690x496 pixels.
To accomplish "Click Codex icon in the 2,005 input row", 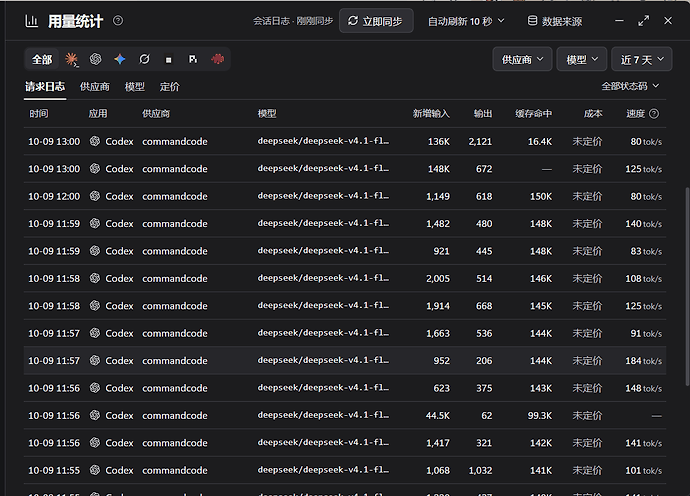I will 95,278.
